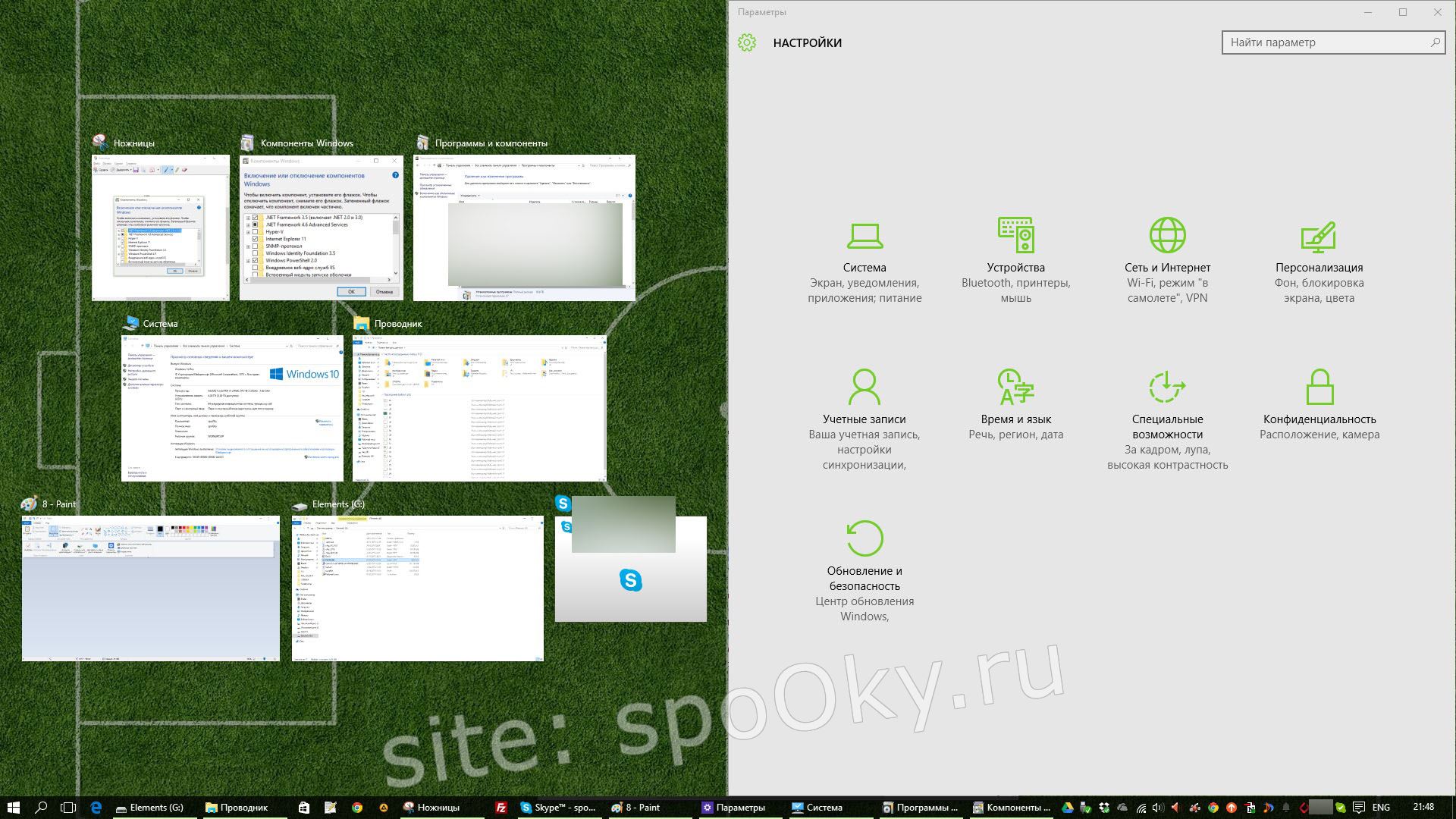This screenshot has width=1456, height=819.
Task: Open the Store icon on taskbar
Action: (x=303, y=808)
